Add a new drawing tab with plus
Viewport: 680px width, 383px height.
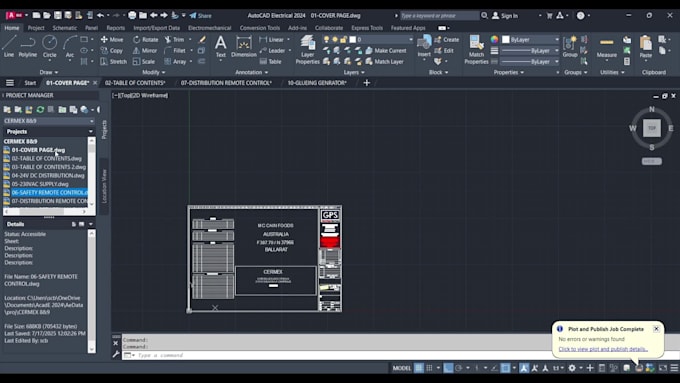366,83
